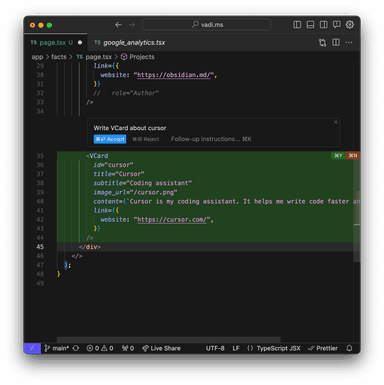Click the title="Cursor" attribute line
Viewport: 384px width, 385px height.
coord(119,174)
